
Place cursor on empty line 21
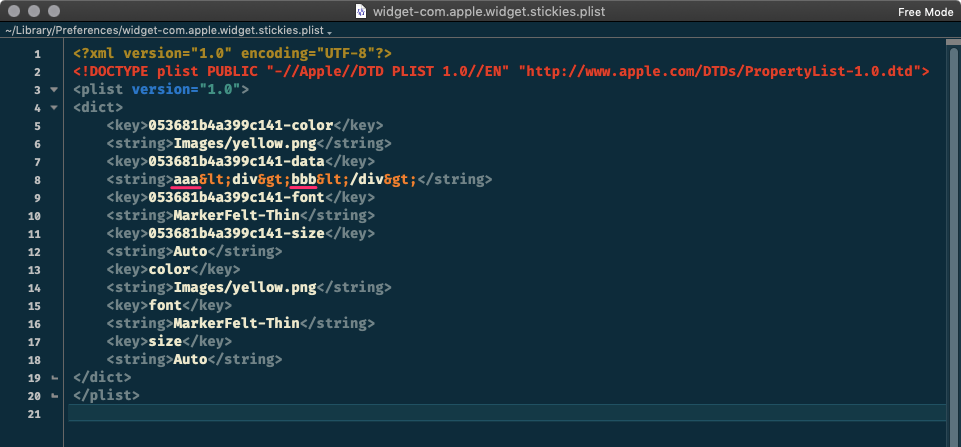point(400,414)
